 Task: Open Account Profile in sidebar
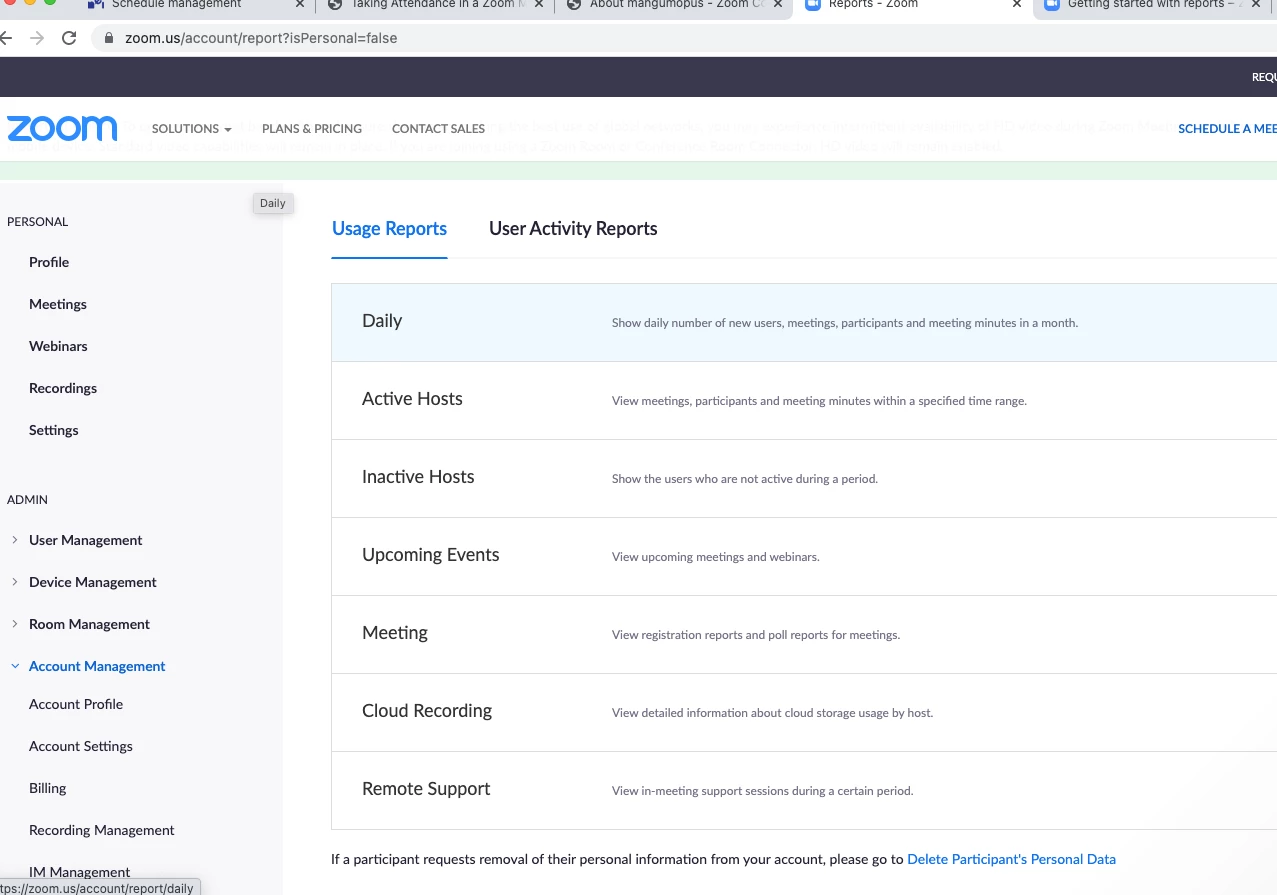point(76,704)
